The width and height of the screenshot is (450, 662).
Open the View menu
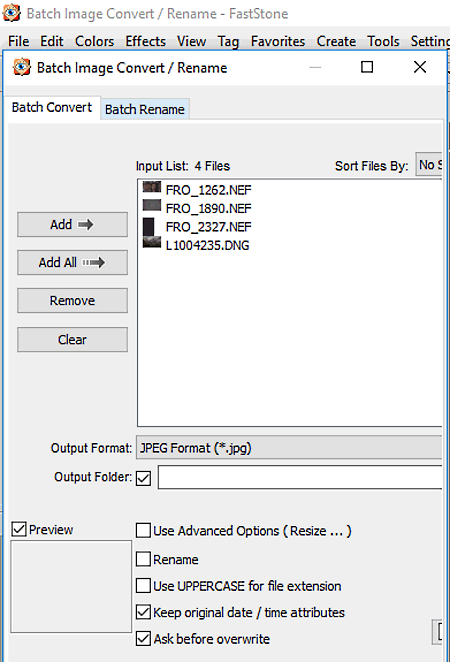pyautogui.click(x=192, y=41)
